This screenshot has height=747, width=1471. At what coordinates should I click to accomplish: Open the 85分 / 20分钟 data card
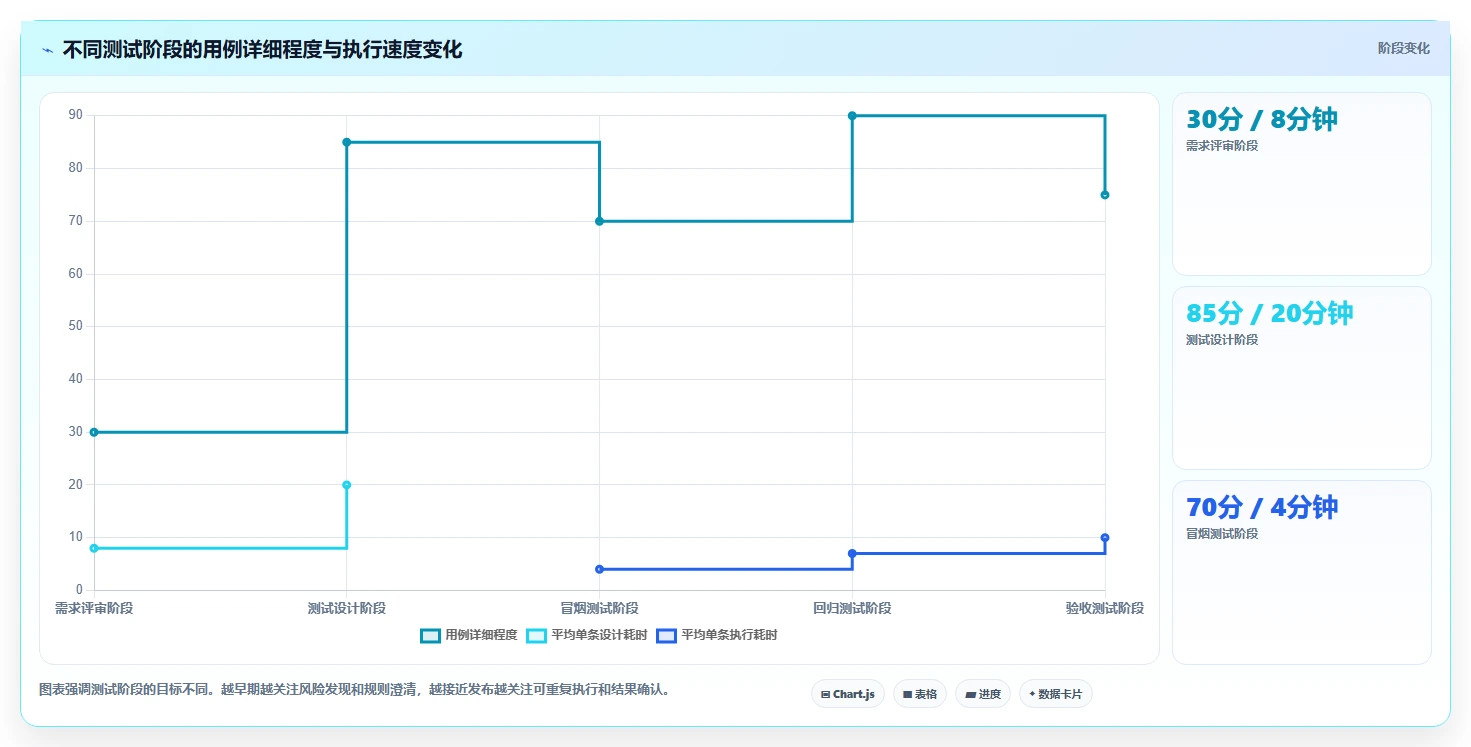coord(1301,378)
